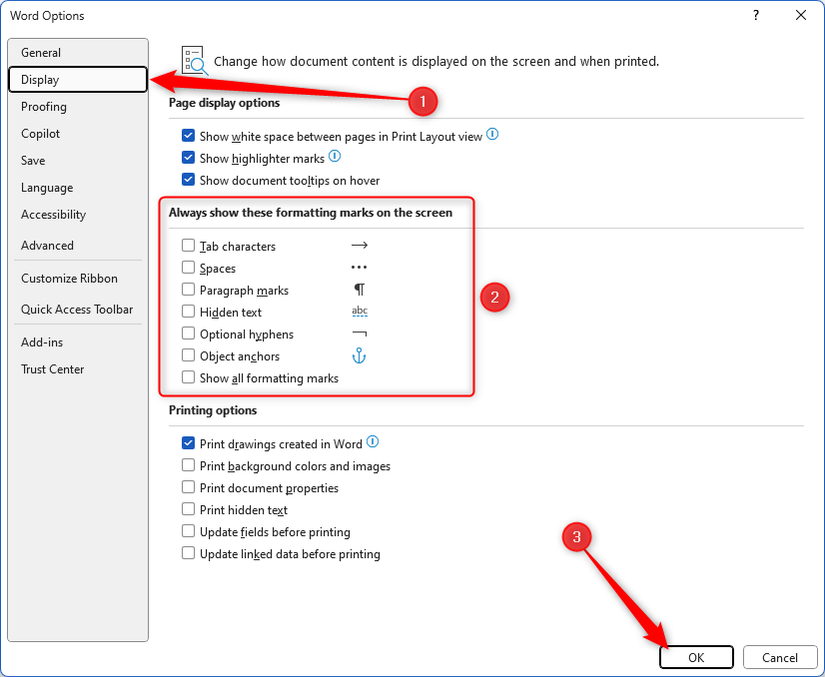
Task: Click the spaces dots symbol
Action: tap(358, 267)
